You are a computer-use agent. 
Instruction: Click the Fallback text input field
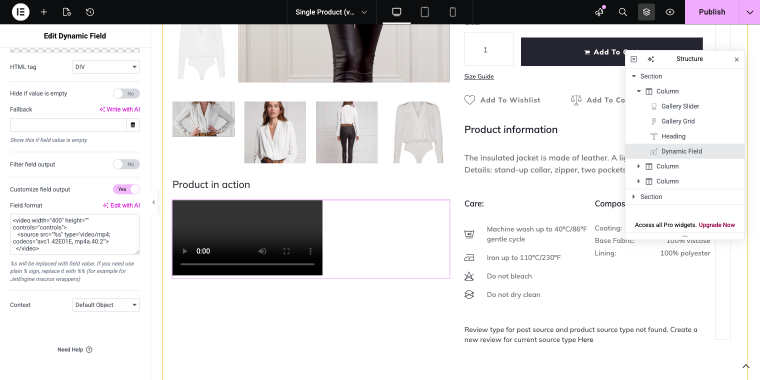(68, 125)
